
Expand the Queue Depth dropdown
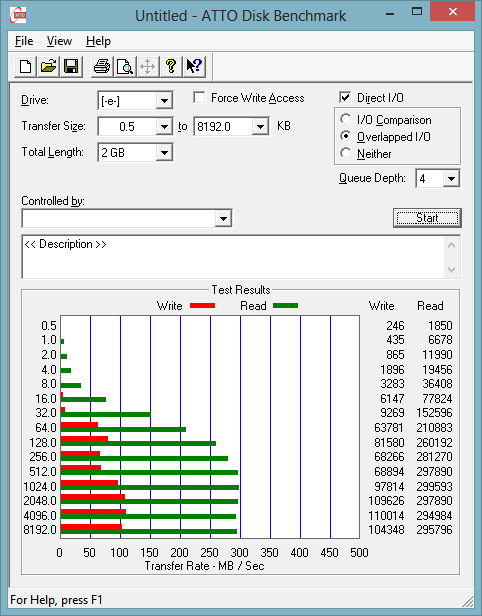point(451,179)
